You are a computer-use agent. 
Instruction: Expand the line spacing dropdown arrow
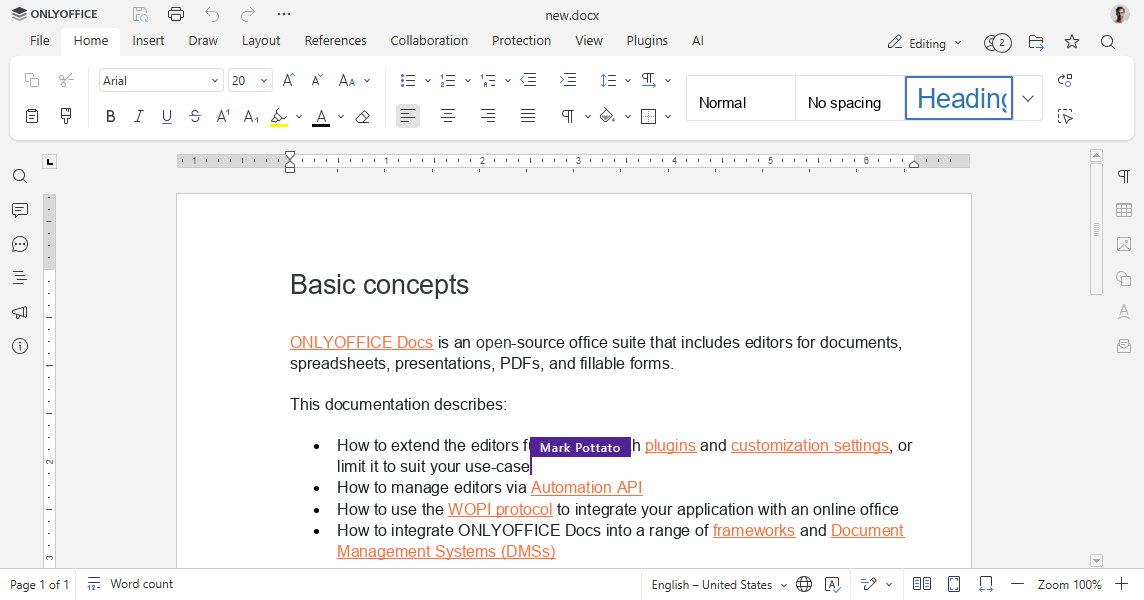click(x=627, y=80)
